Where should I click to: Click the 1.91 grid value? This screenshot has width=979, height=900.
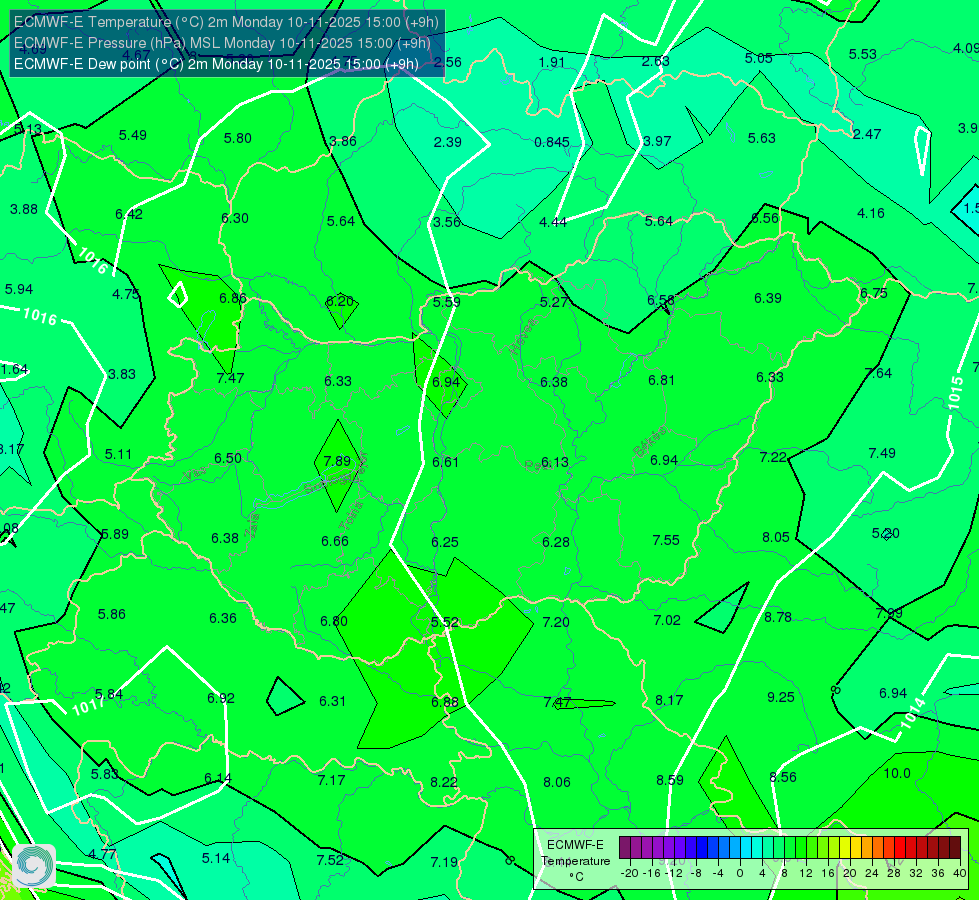click(x=551, y=62)
